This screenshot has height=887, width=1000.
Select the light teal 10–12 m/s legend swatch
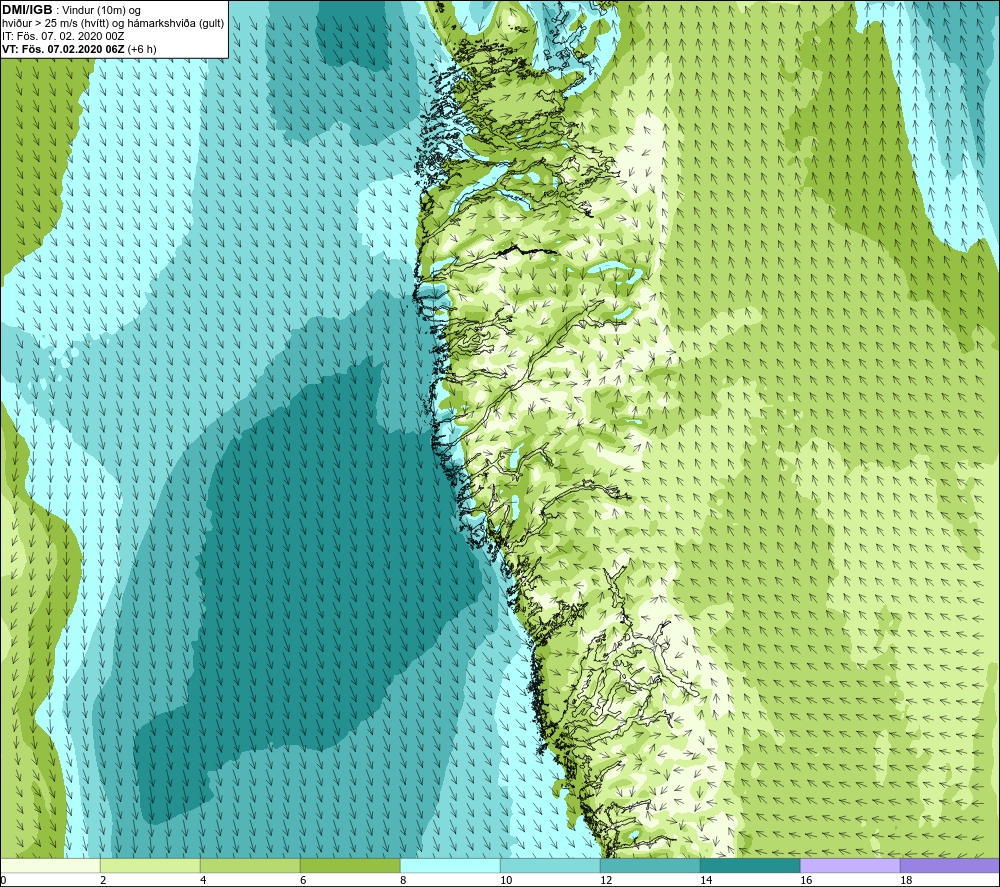(x=550, y=866)
